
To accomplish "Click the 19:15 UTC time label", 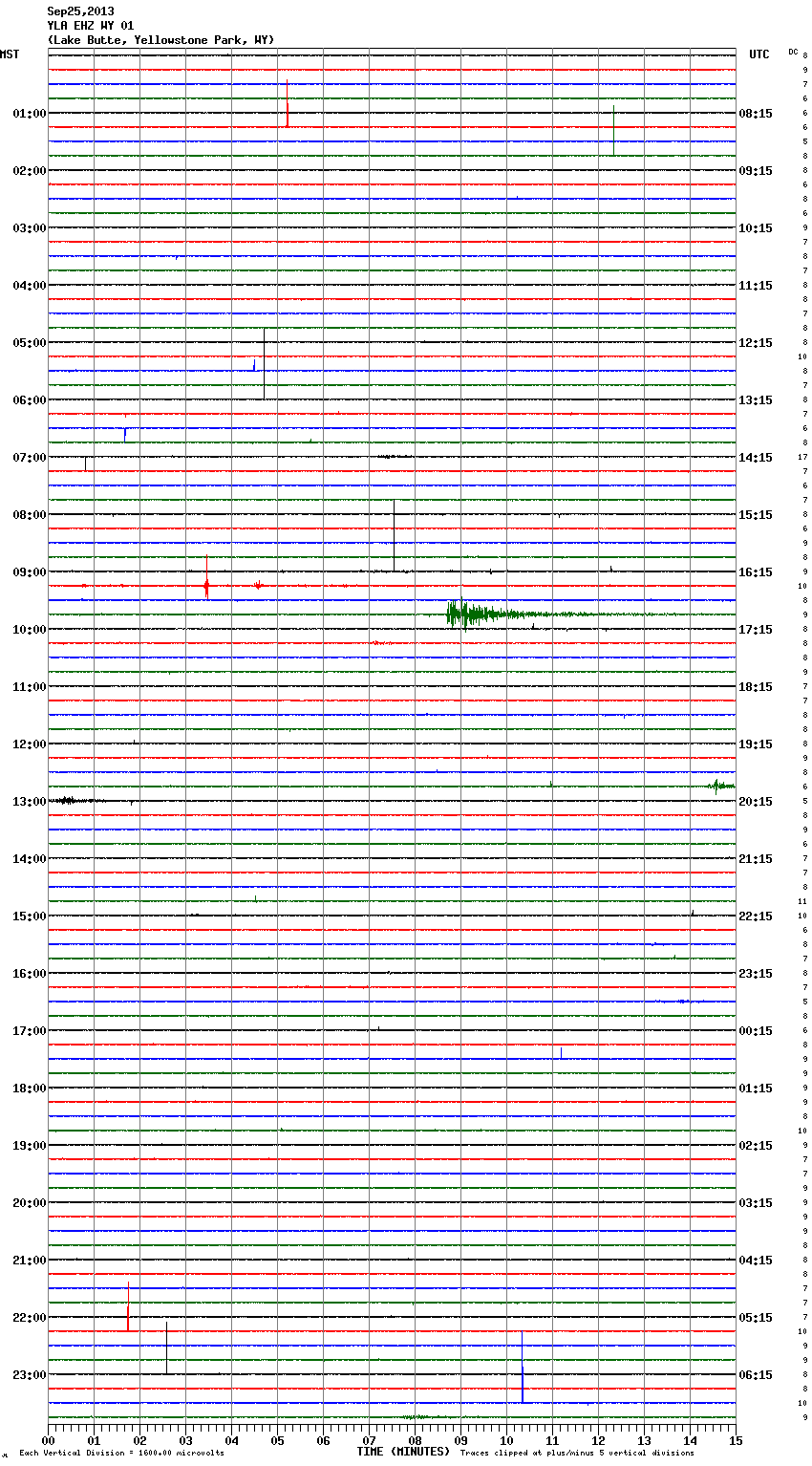I will tap(756, 744).
